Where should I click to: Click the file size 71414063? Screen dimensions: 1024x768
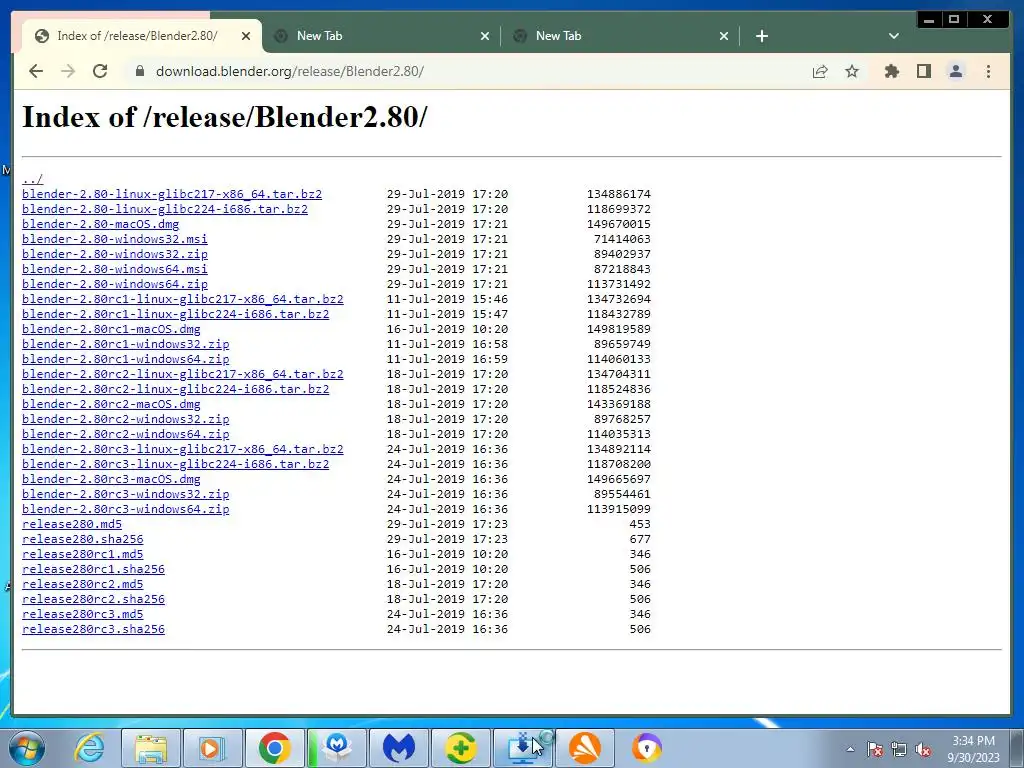[x=622, y=239]
